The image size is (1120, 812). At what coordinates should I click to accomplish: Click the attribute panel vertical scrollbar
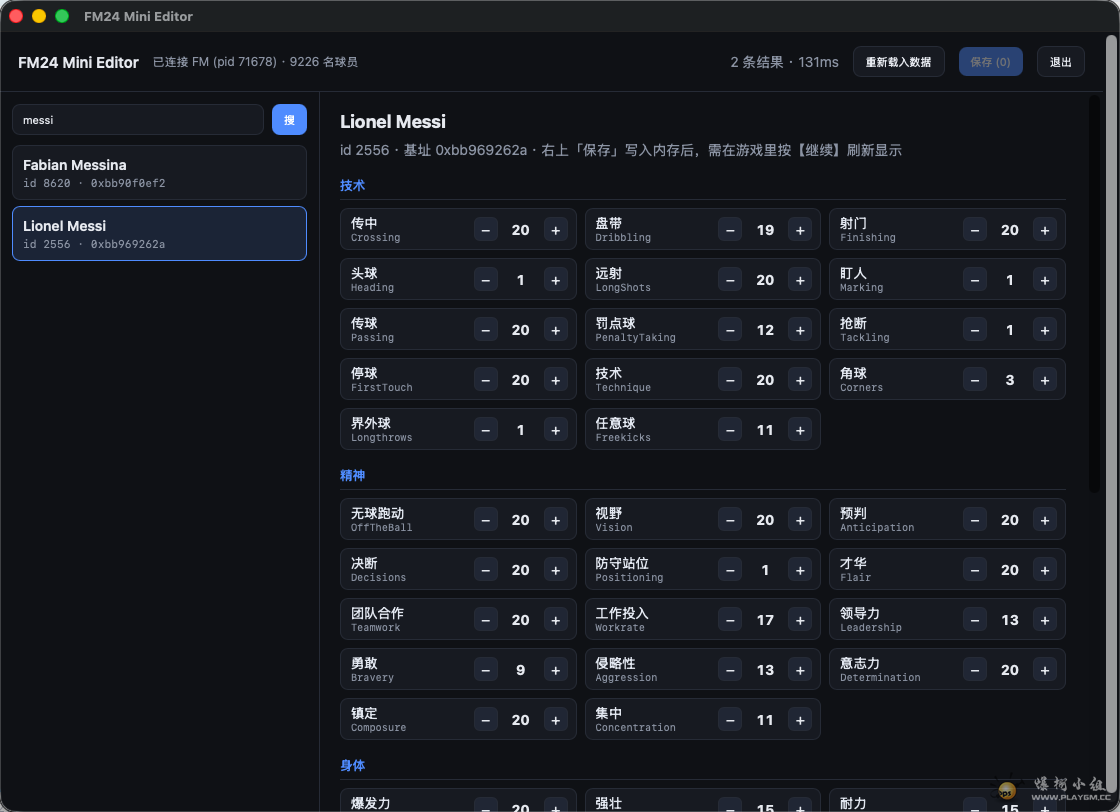[1094, 294]
